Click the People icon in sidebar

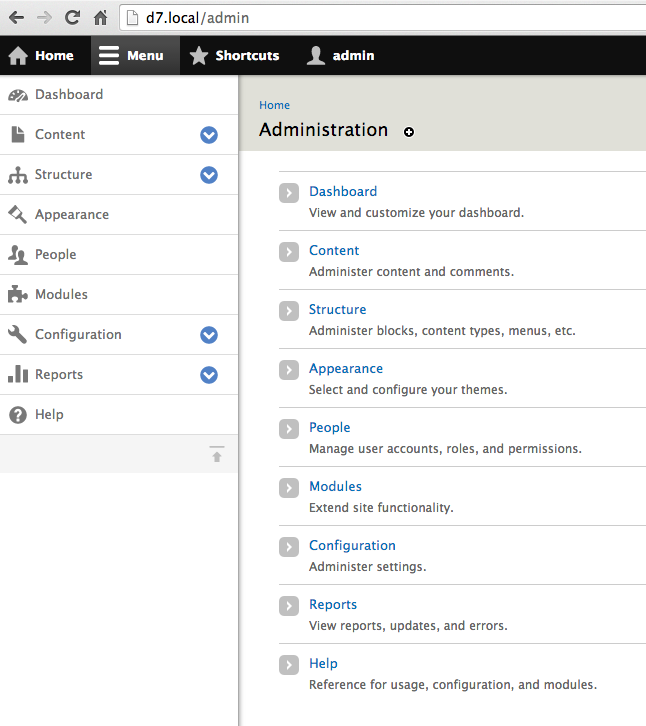click(x=17, y=255)
